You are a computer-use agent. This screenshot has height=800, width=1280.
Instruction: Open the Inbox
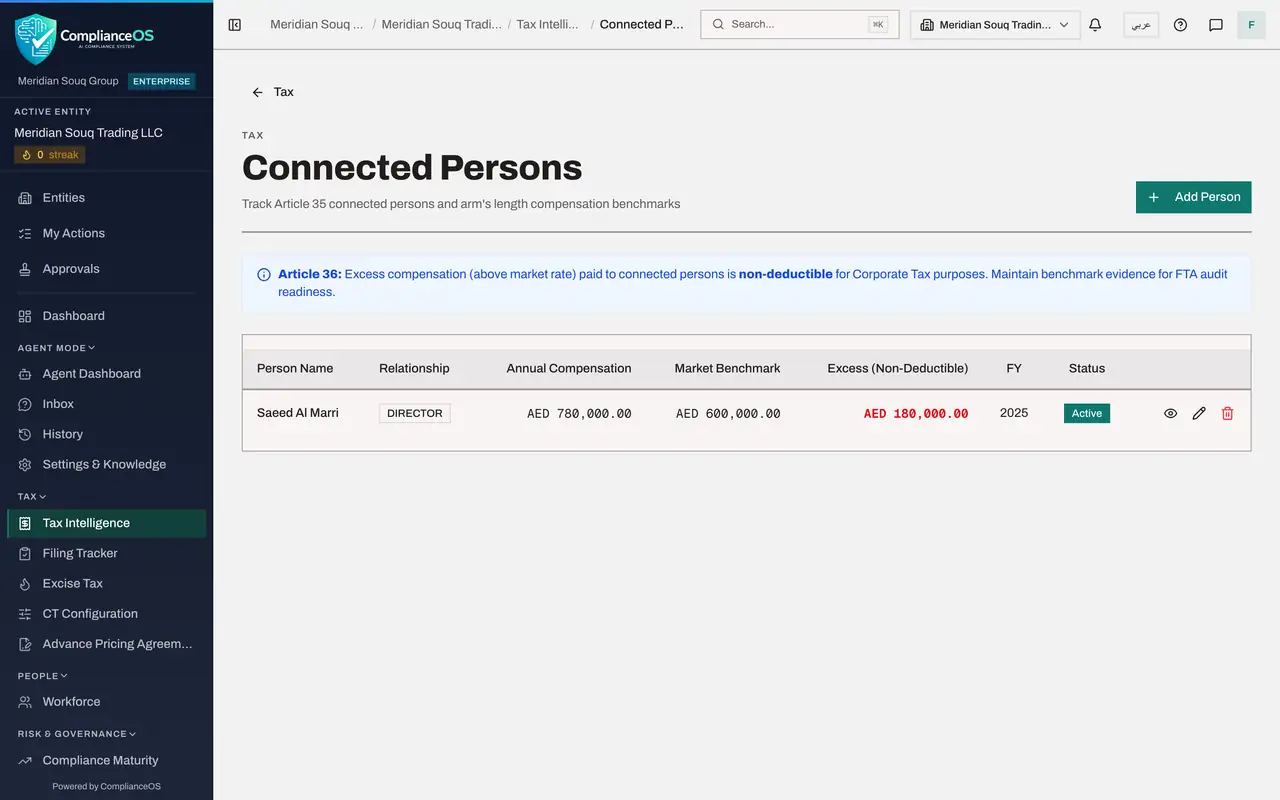[106, 404]
